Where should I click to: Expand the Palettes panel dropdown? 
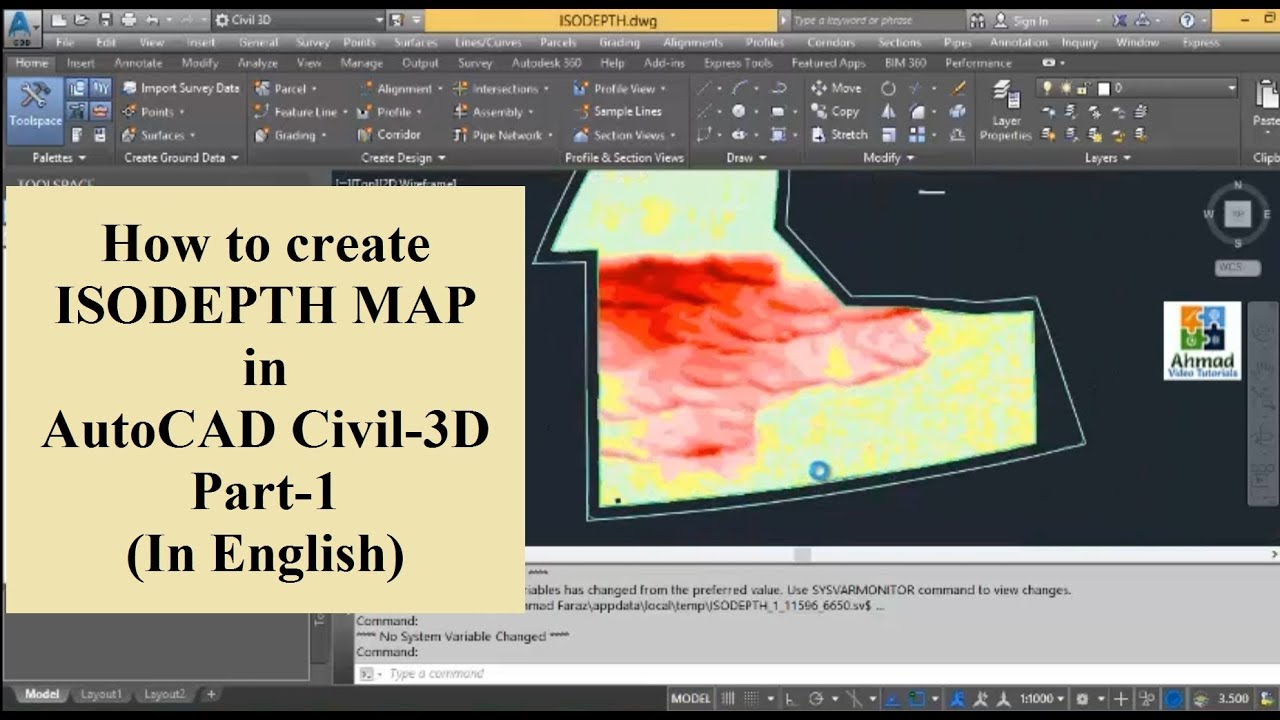59,157
